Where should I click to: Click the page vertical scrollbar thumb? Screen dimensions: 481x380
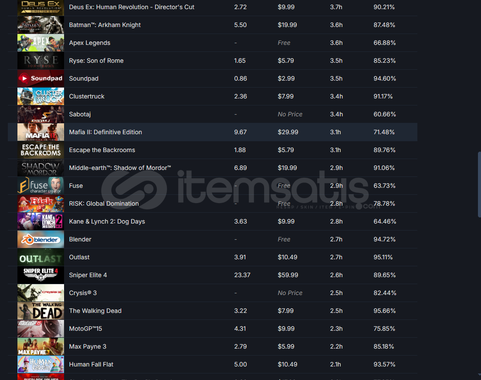coord(479,184)
